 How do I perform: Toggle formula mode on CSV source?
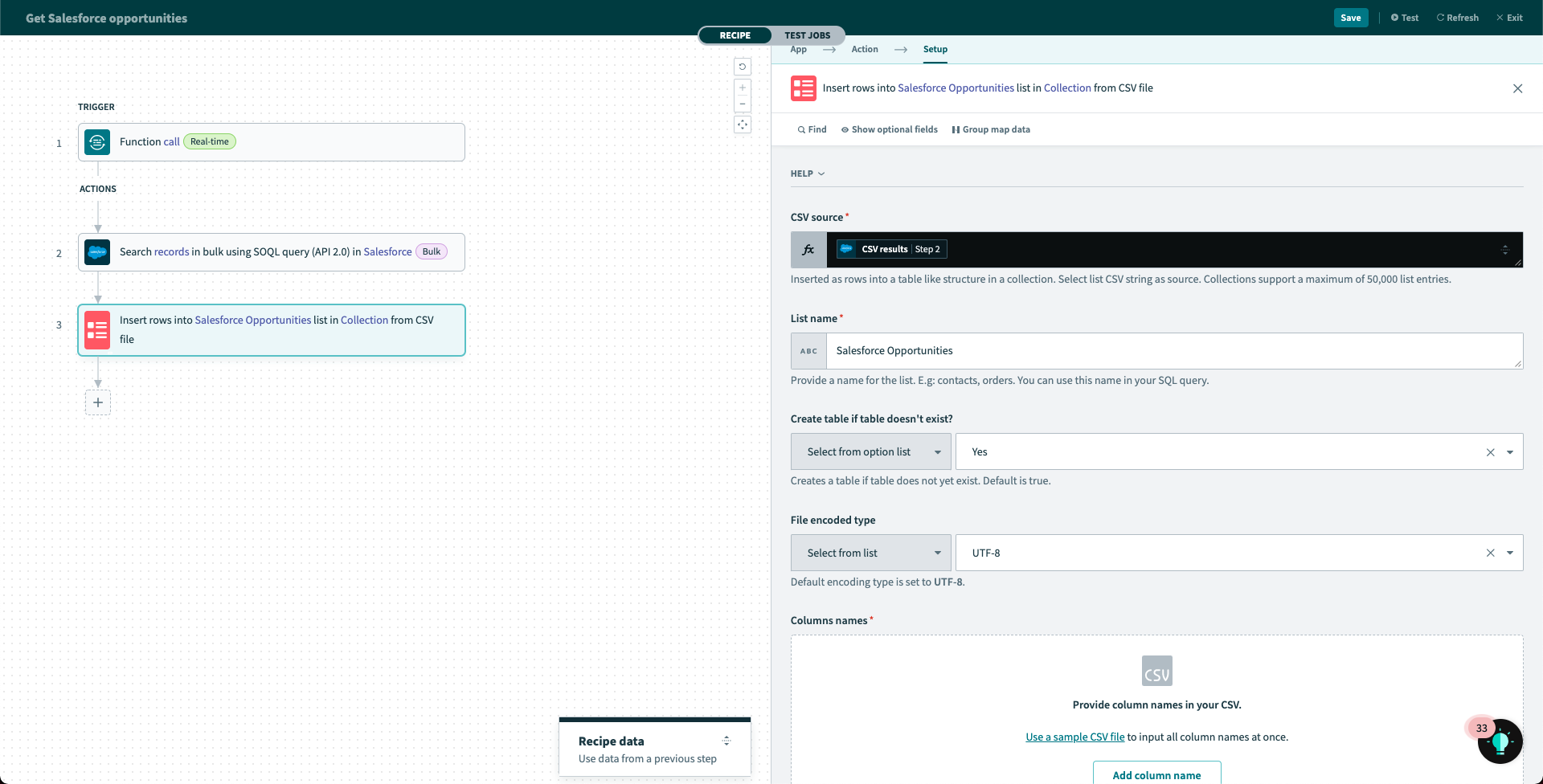click(808, 250)
